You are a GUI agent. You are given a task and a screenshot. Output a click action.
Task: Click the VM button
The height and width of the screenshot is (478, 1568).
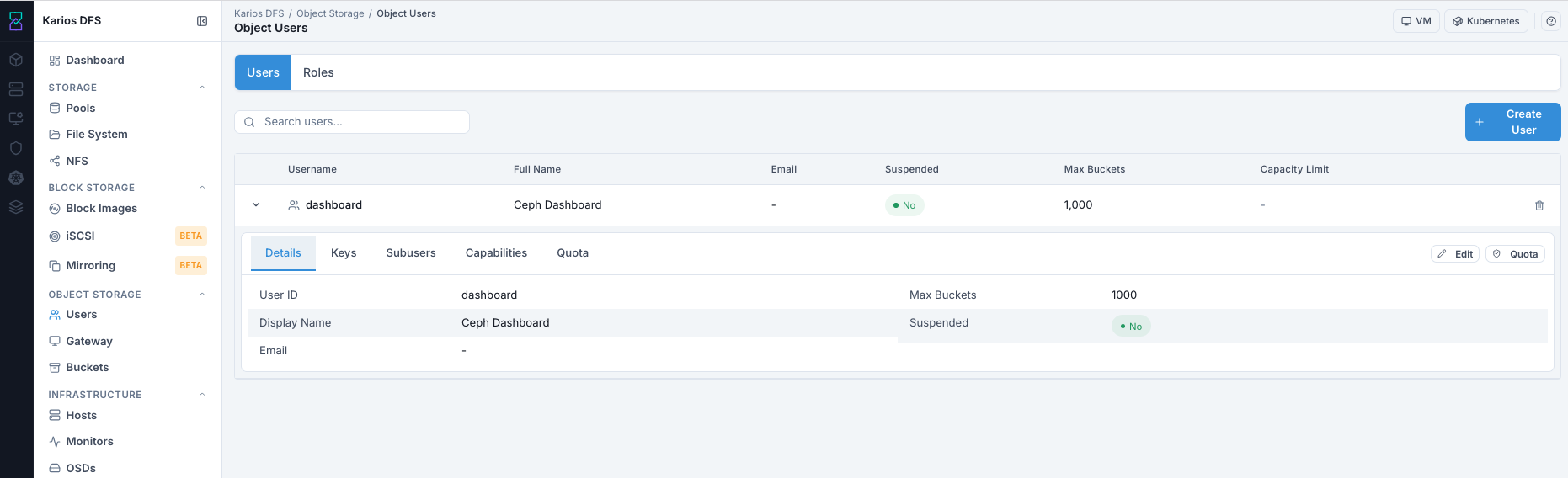click(x=1416, y=21)
